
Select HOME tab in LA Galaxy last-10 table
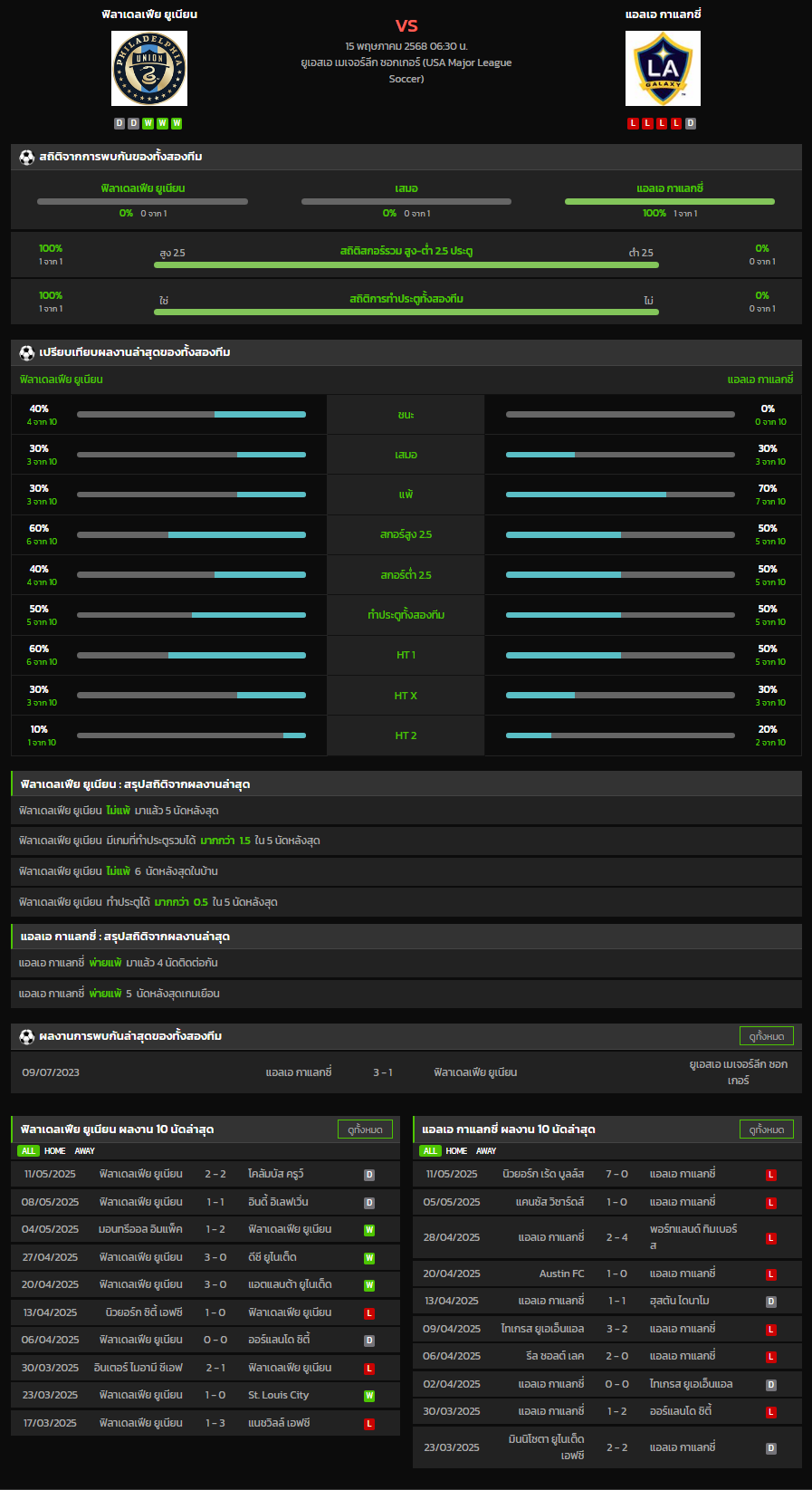click(457, 1151)
